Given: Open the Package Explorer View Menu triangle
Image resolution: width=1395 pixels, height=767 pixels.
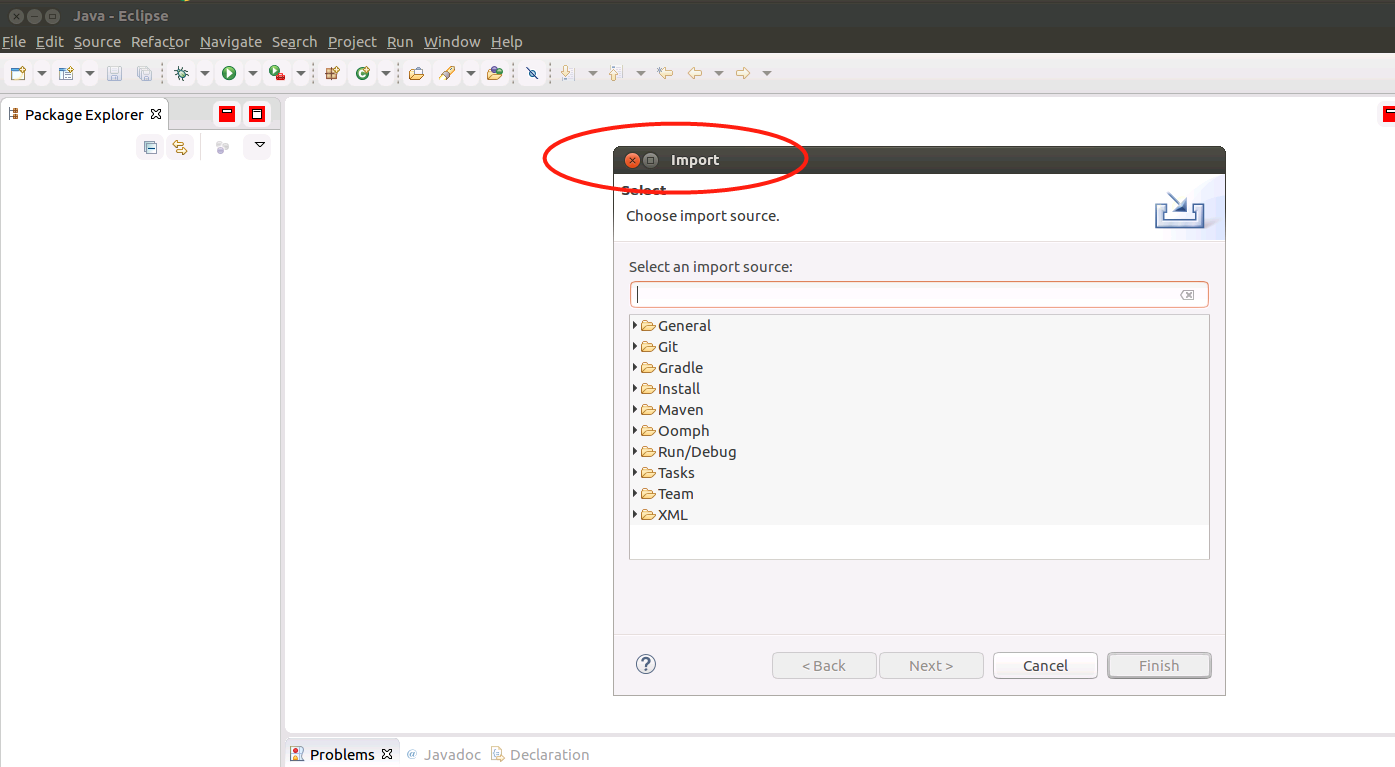Looking at the screenshot, I should click(260, 146).
